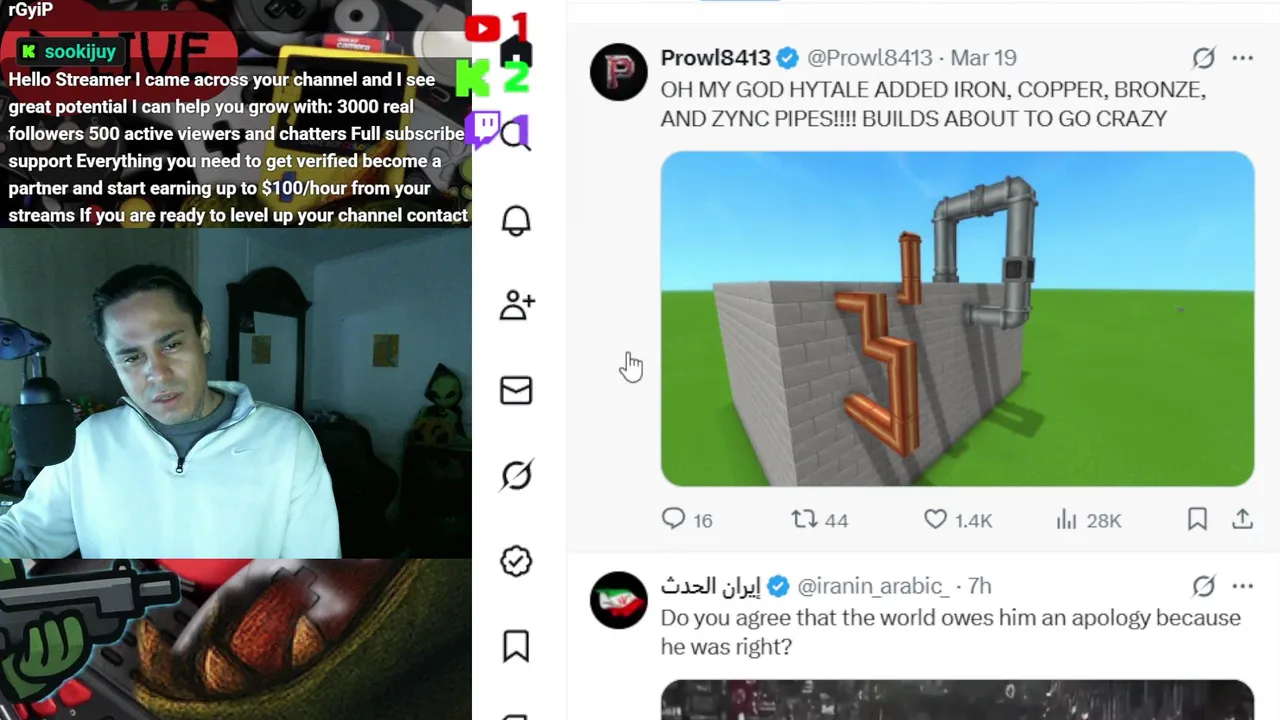Open the Prowl8413 profile name link
1280x720 pixels.
click(715, 58)
